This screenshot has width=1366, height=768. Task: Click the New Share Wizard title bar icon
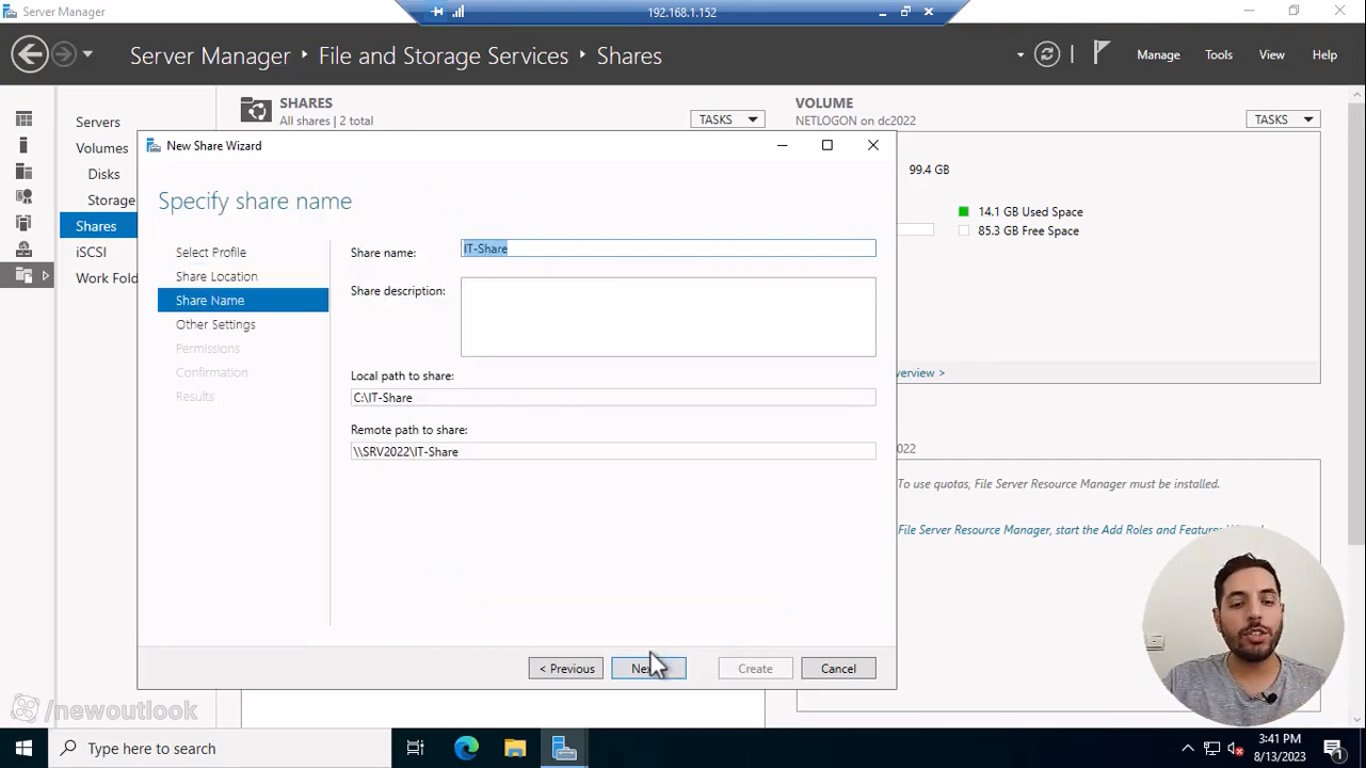pyautogui.click(x=153, y=145)
